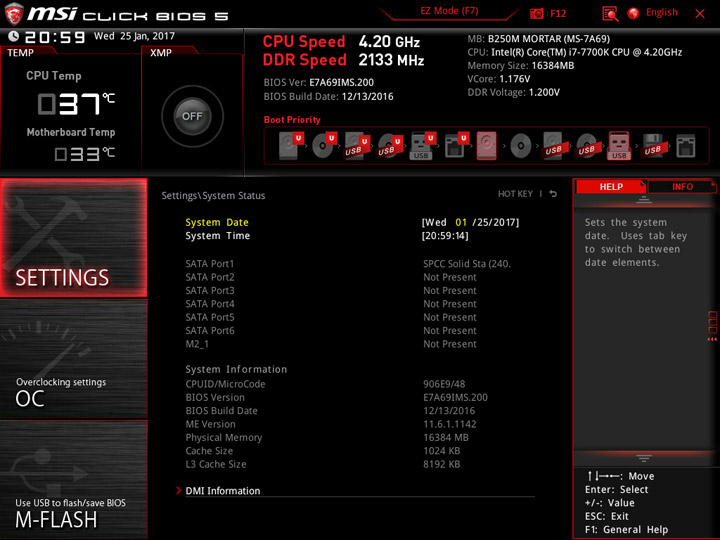
Task: Click the help panel bottom grip handle
Action: coord(644,458)
